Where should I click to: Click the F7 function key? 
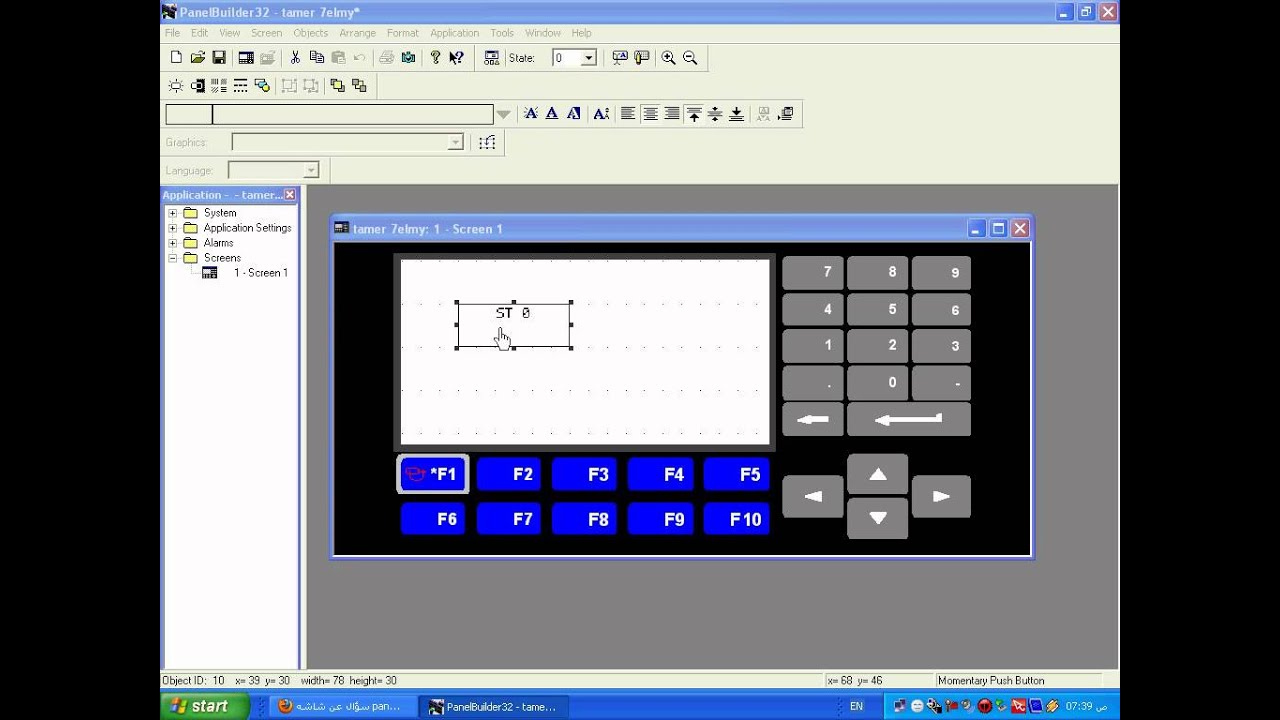509,519
